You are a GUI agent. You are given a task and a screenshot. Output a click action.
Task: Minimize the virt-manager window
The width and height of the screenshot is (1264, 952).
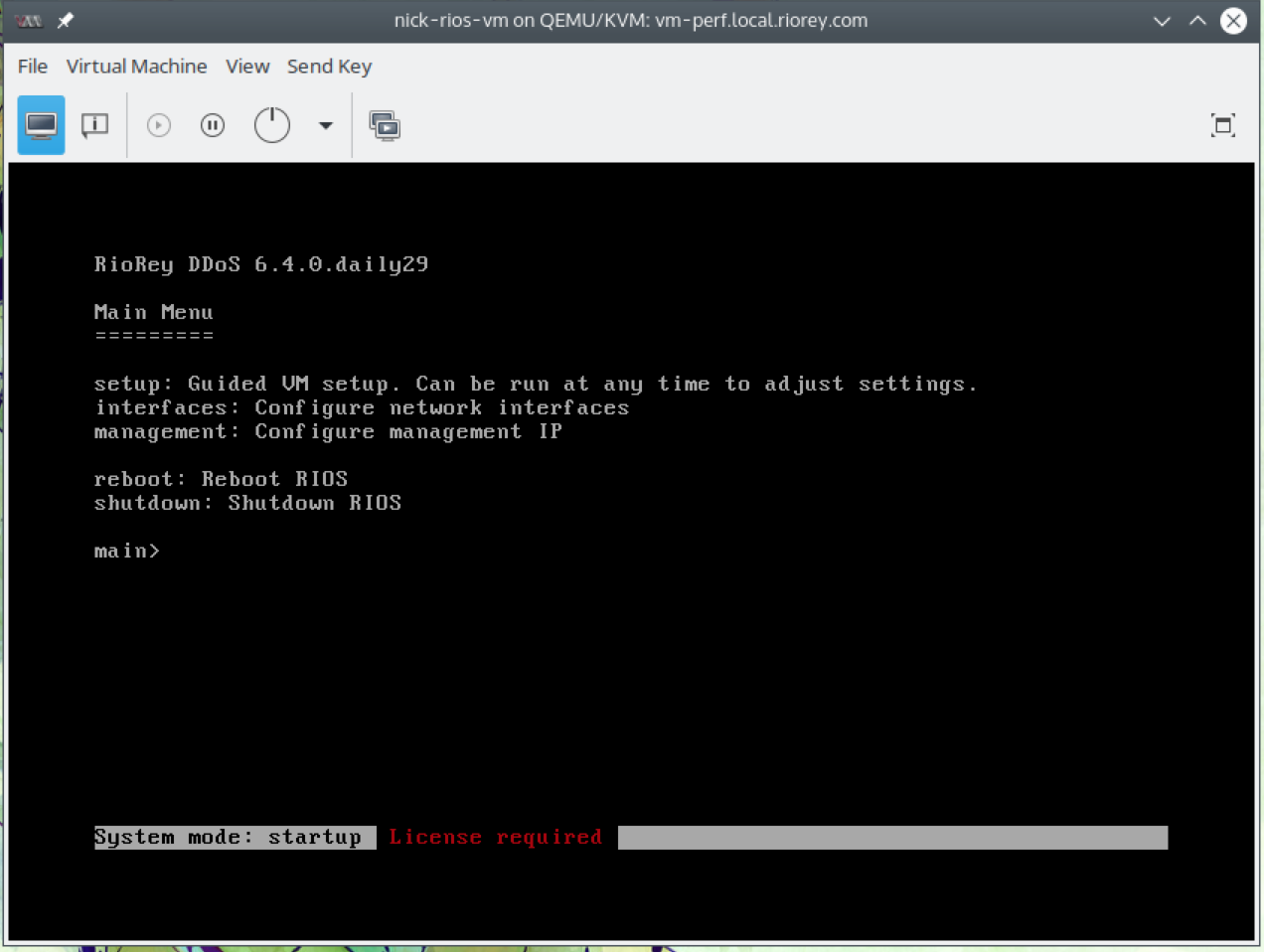(1162, 21)
